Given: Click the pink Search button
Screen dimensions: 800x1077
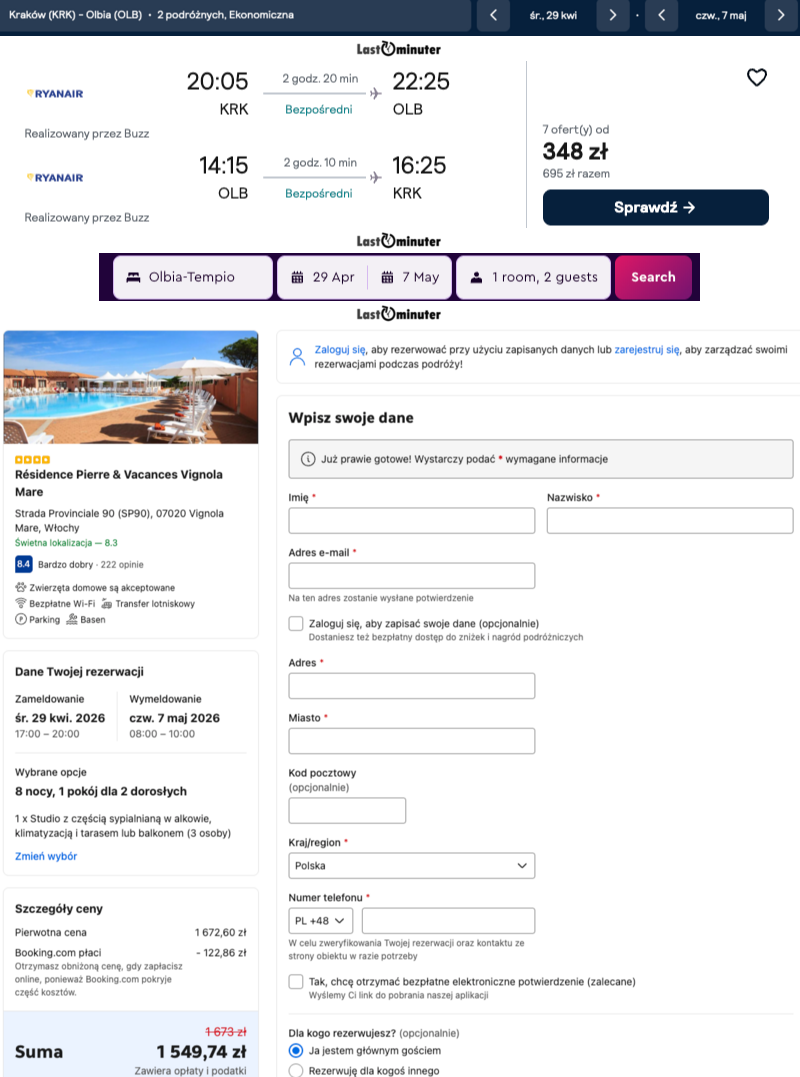Looking at the screenshot, I should tap(653, 277).
